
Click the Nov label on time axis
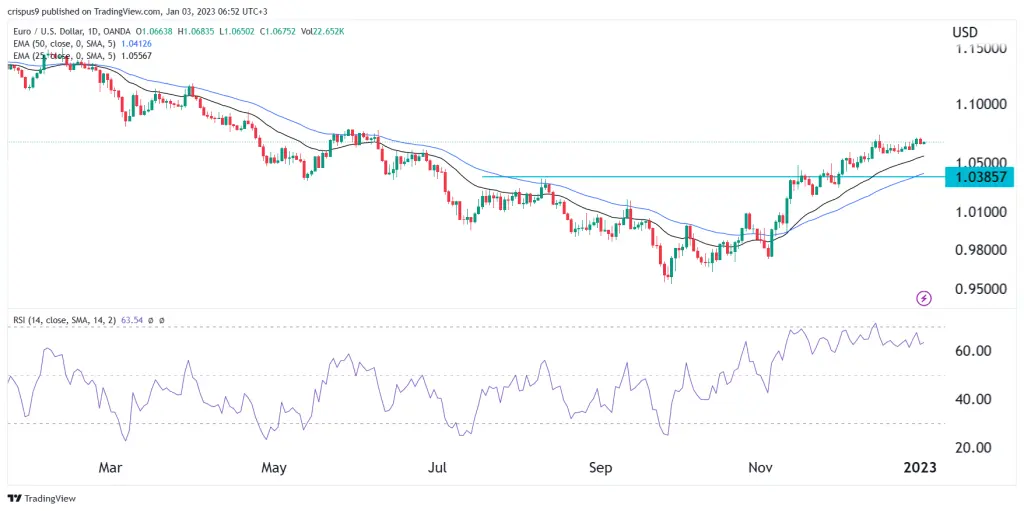[x=761, y=468]
